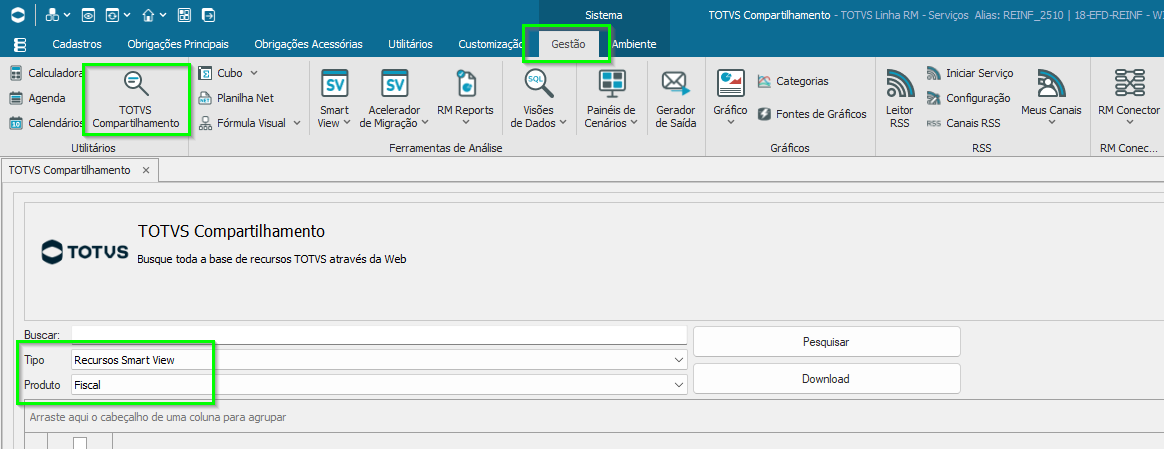Open Agenda from the Utilitários group

click(37, 98)
